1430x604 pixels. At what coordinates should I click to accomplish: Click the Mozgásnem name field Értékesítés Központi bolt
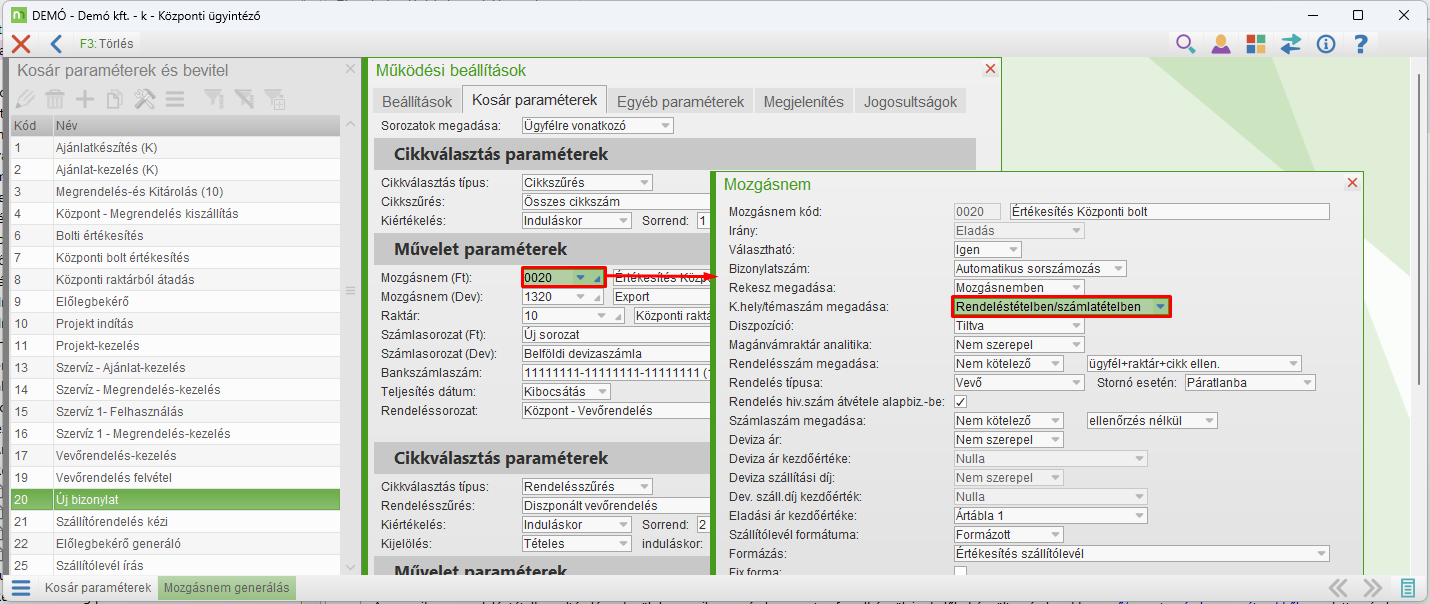coord(1170,212)
